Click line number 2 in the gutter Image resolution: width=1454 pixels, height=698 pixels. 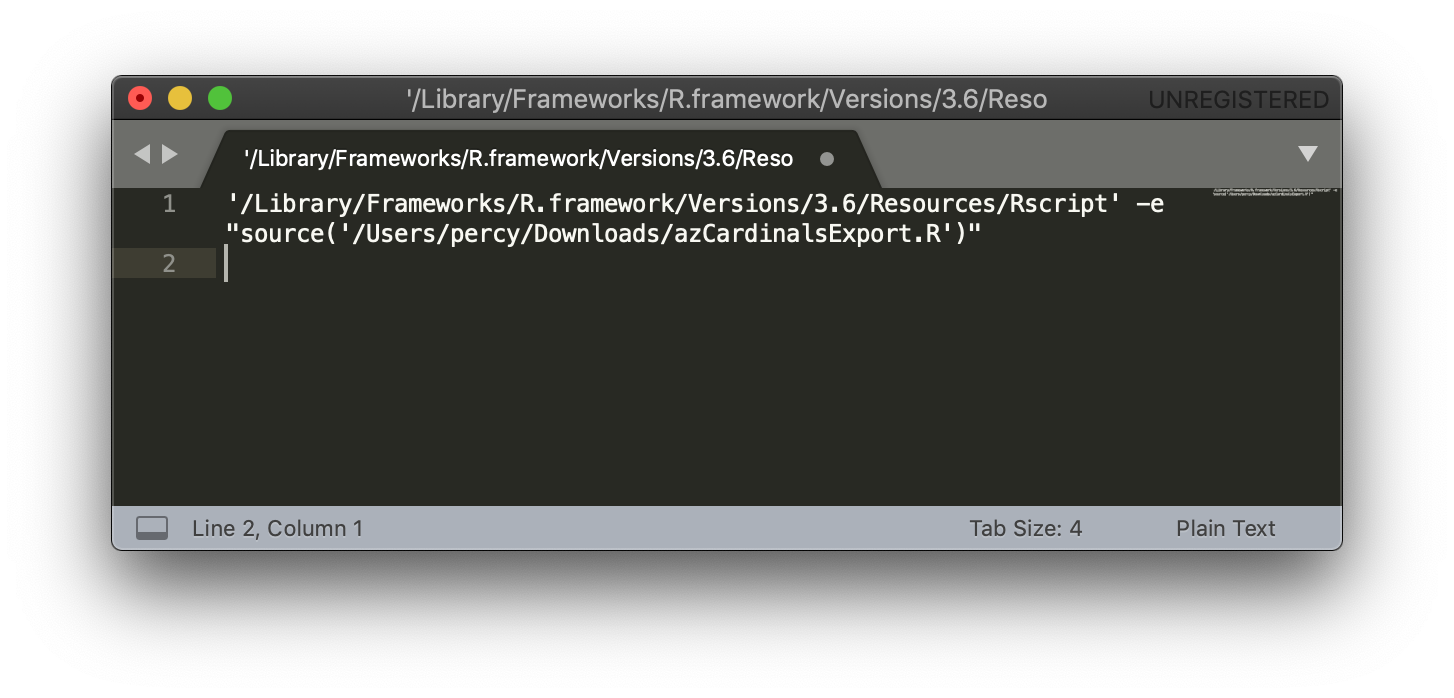click(x=168, y=263)
